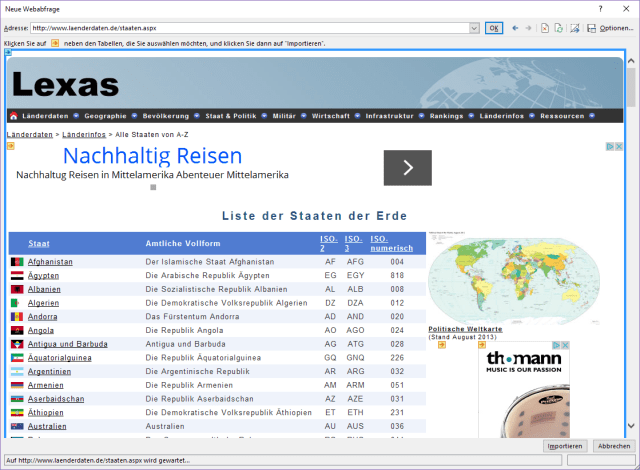Click the table-selection arrow directly above the thomann ad
This screenshot has height=470, width=640.
click(482, 345)
